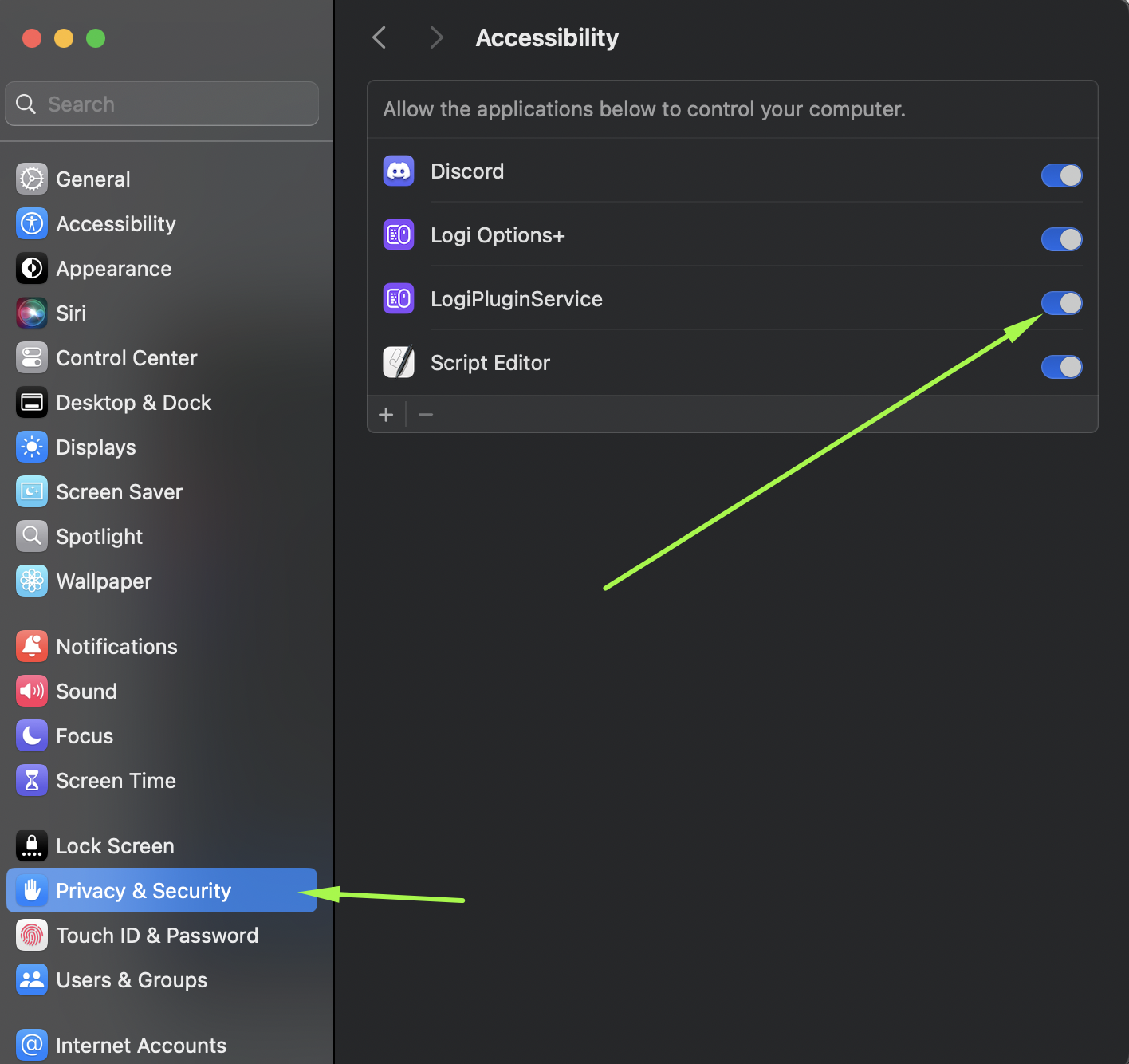The width and height of the screenshot is (1129, 1064).
Task: Go forward with the right chevron
Action: click(x=436, y=37)
